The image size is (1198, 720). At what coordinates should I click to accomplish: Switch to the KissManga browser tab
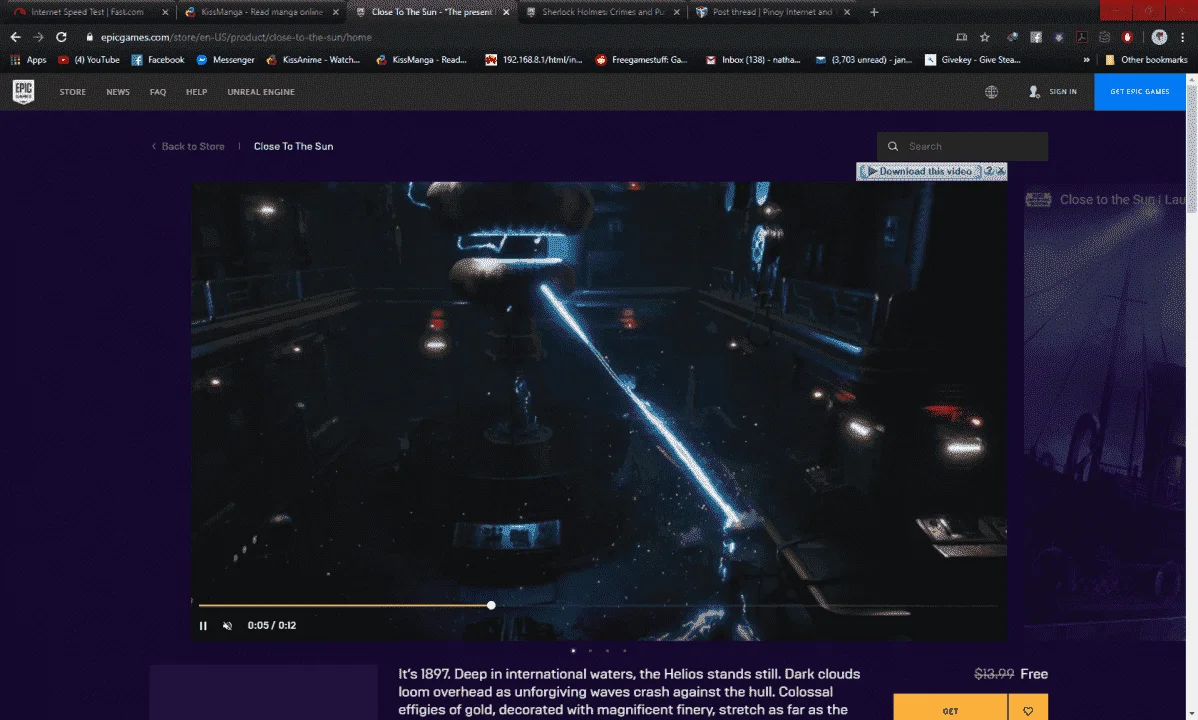(261, 12)
